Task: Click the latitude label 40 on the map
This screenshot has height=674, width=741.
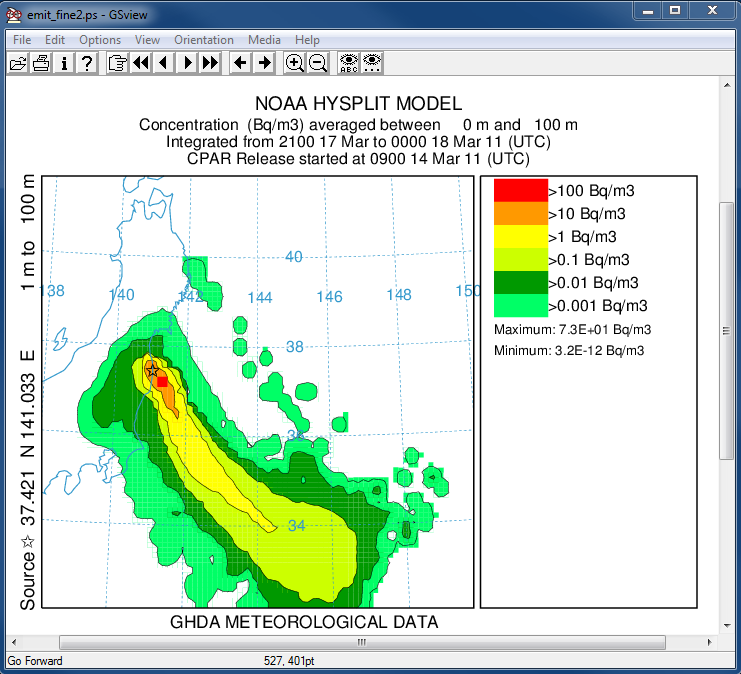Action: click(293, 257)
